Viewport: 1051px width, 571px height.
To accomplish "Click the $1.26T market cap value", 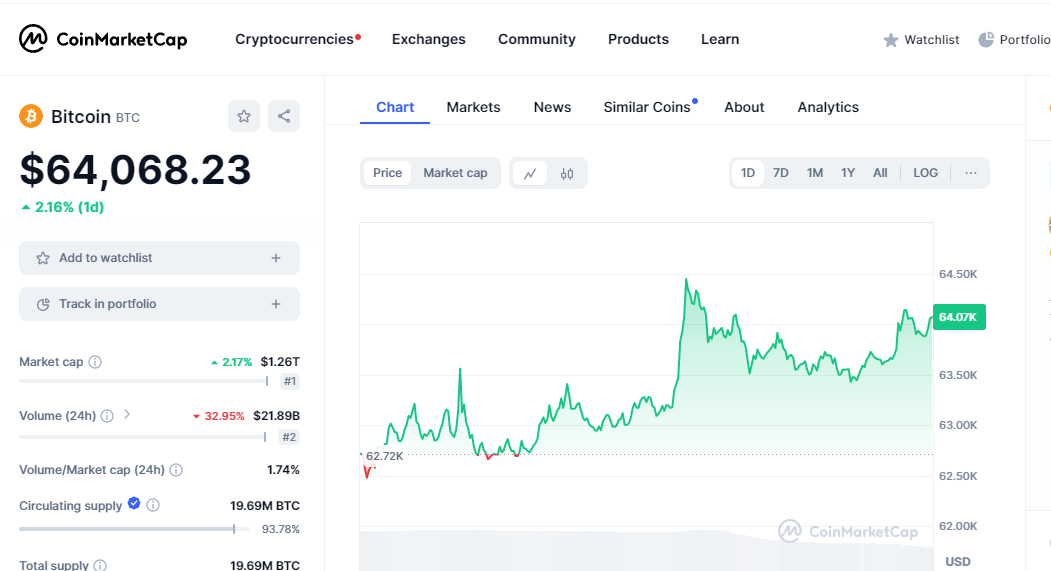I will (x=280, y=362).
